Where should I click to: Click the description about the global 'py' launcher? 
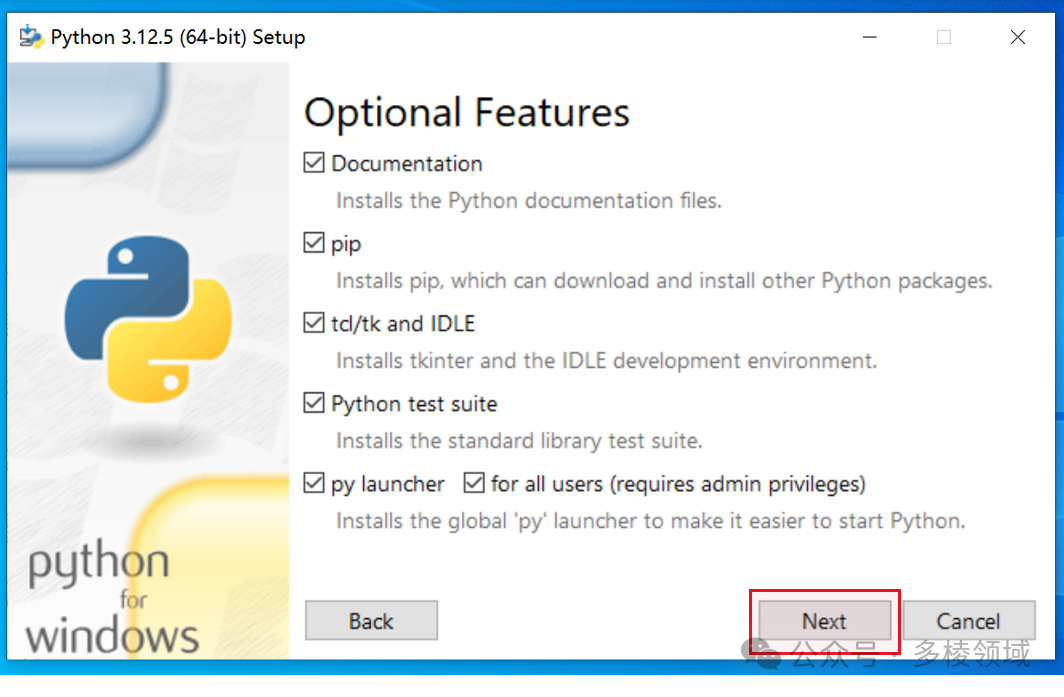point(650,521)
